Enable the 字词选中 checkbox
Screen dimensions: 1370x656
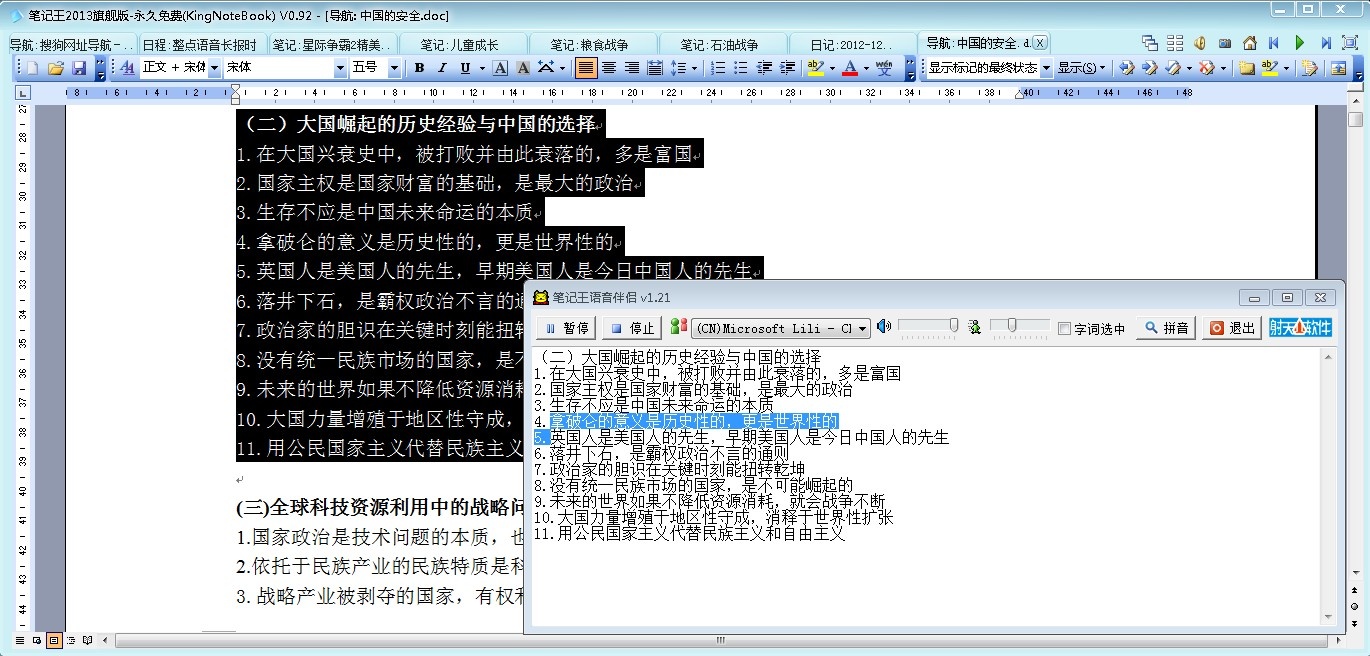click(x=1064, y=328)
